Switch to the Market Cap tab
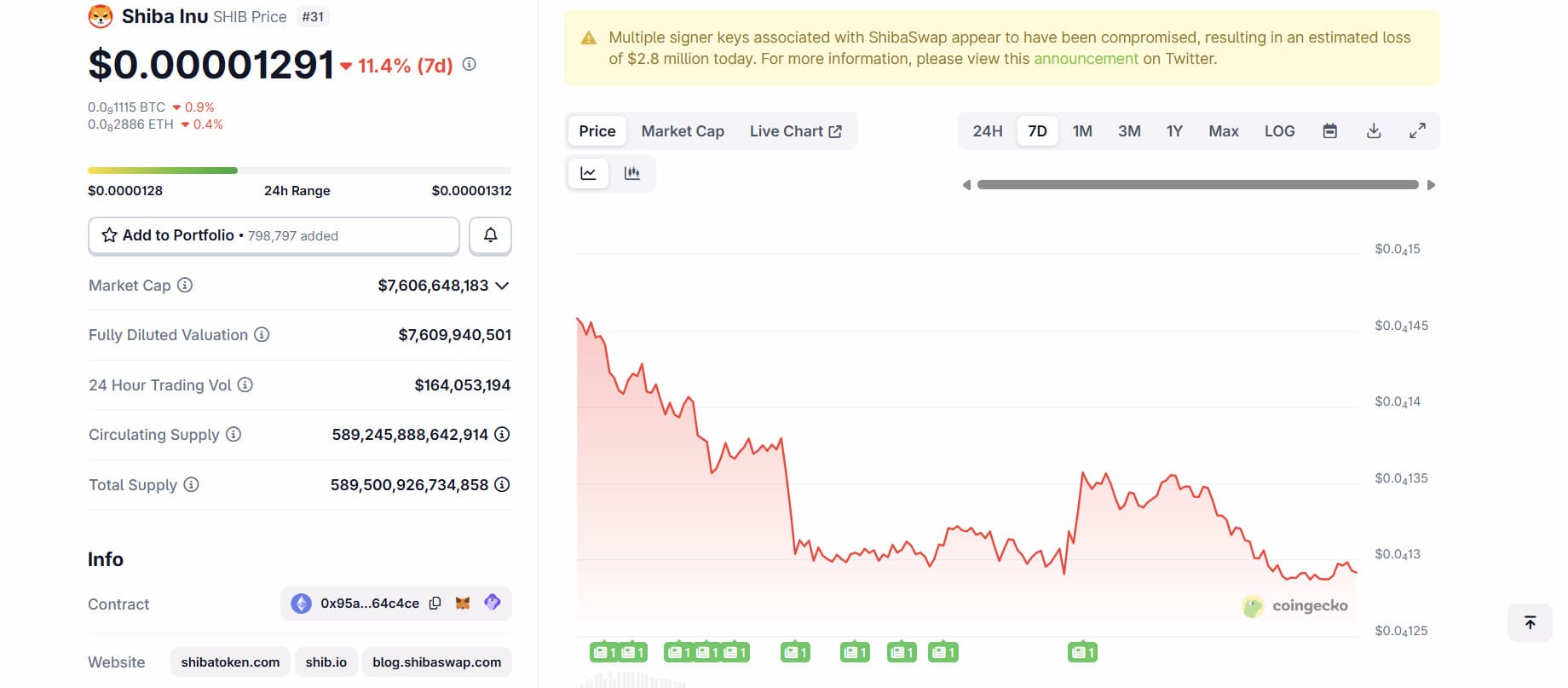Image resolution: width=1568 pixels, height=688 pixels. coord(683,131)
